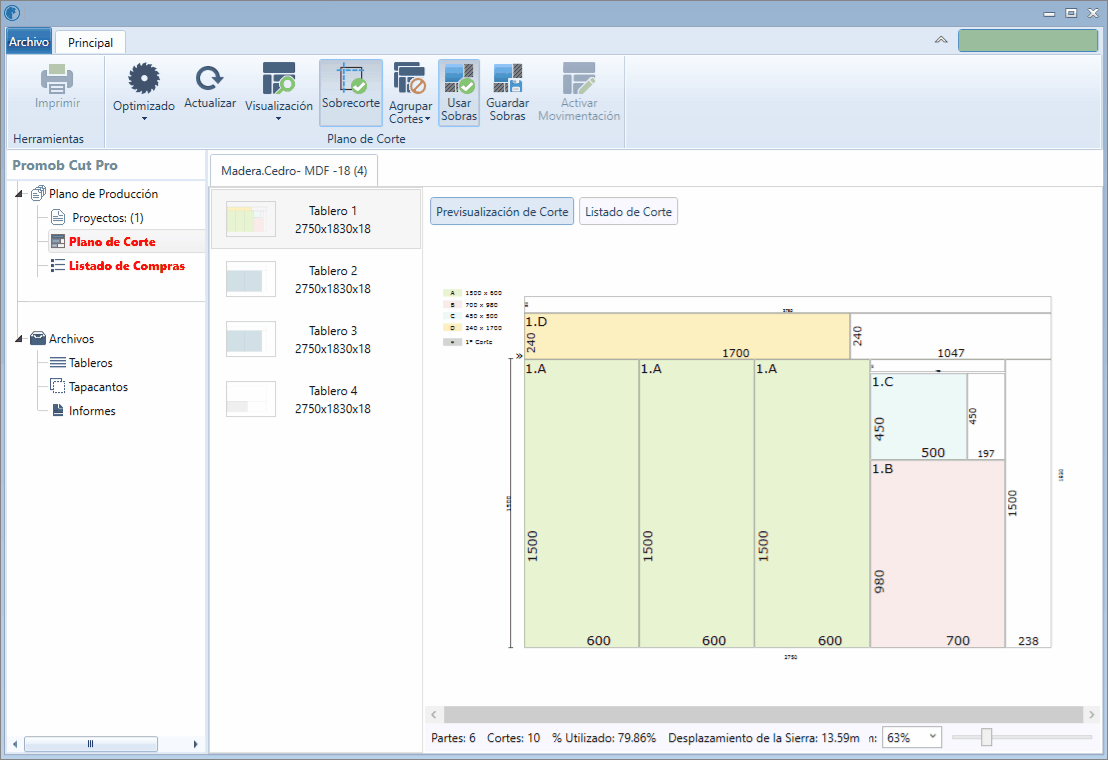
Task: Click piece 1.D in cut plan
Action: pyautogui.click(x=687, y=336)
